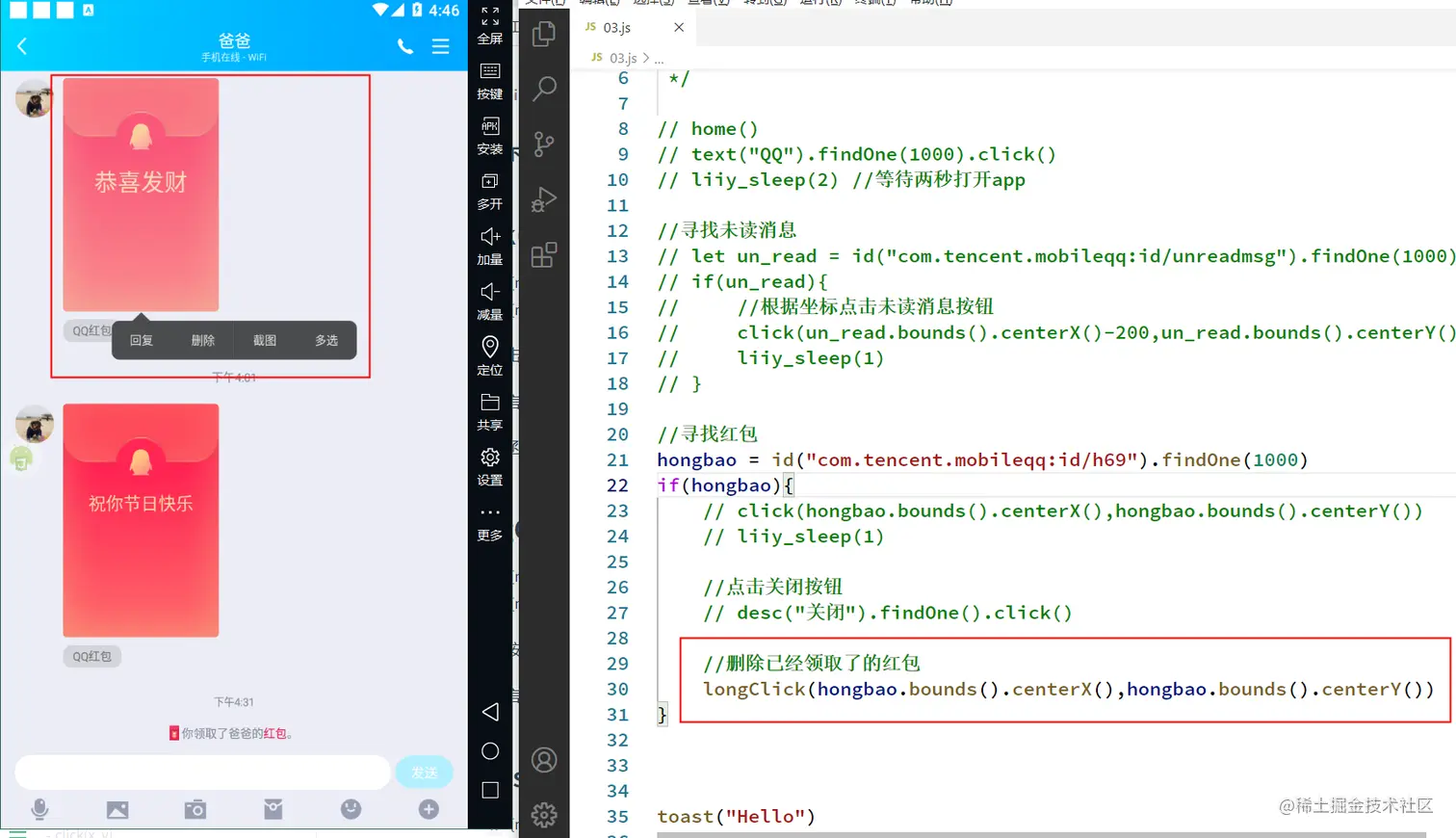Click the comment //寻找未读消息
Viewport: 1456px width, 838px height.
(x=727, y=231)
